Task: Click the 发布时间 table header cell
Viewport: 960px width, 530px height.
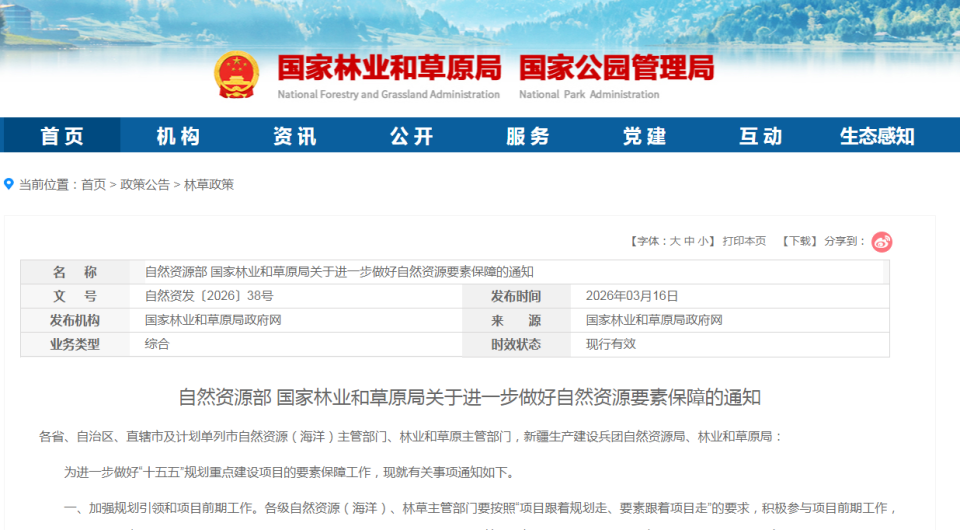Action: (516, 296)
